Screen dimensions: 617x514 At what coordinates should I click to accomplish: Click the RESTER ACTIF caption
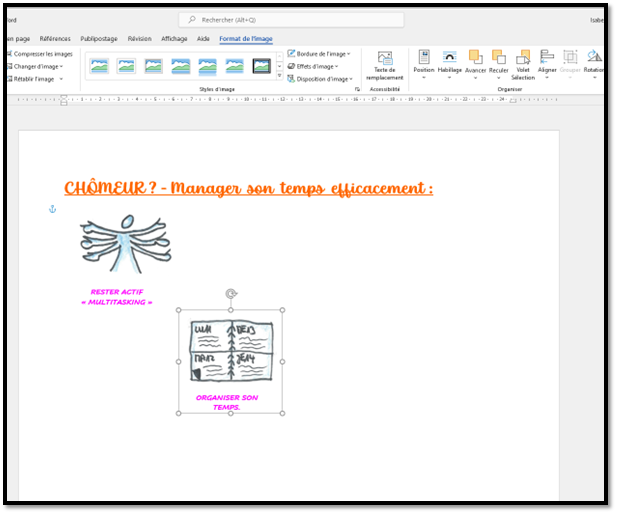pyautogui.click(x=117, y=297)
